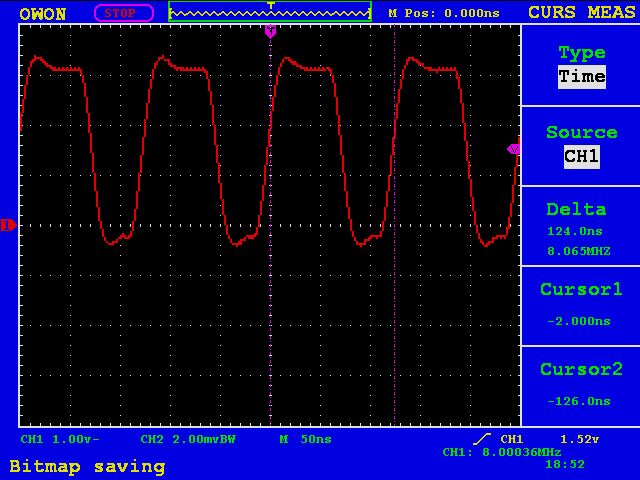
Task: Click the 8.065MHZ delta frequency value
Action: pos(579,251)
